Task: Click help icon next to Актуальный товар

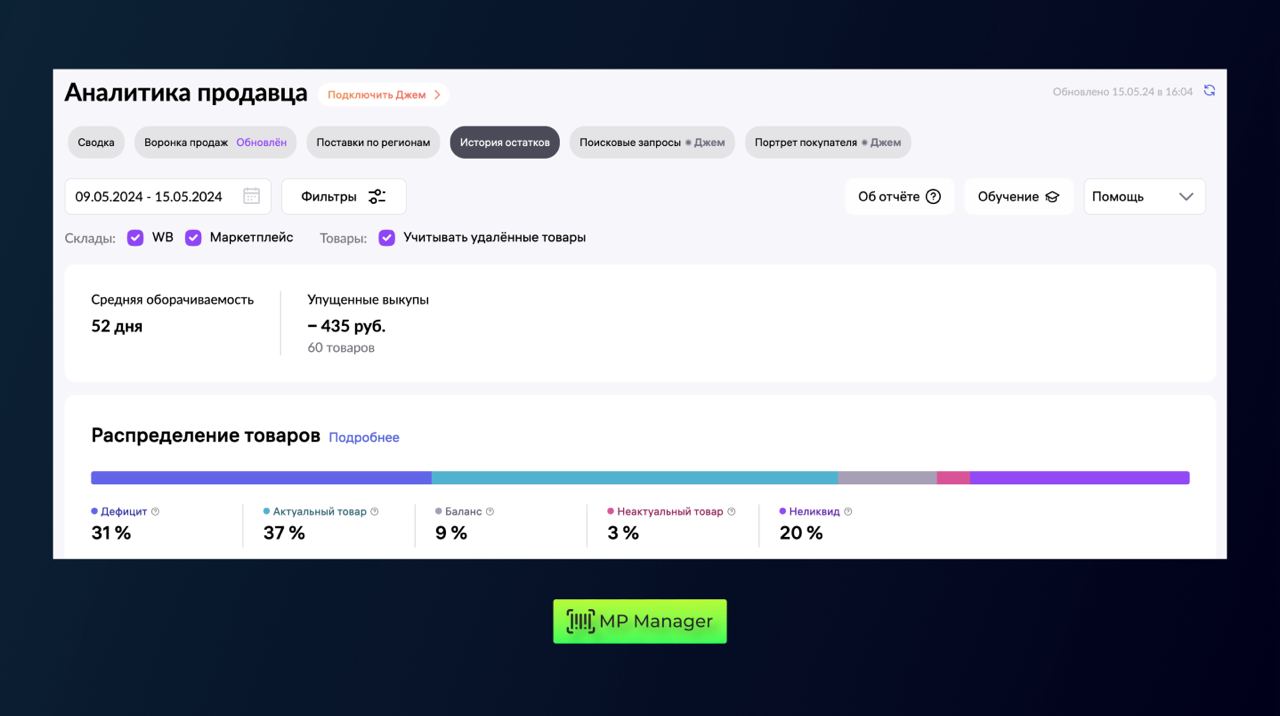Action: (x=375, y=512)
